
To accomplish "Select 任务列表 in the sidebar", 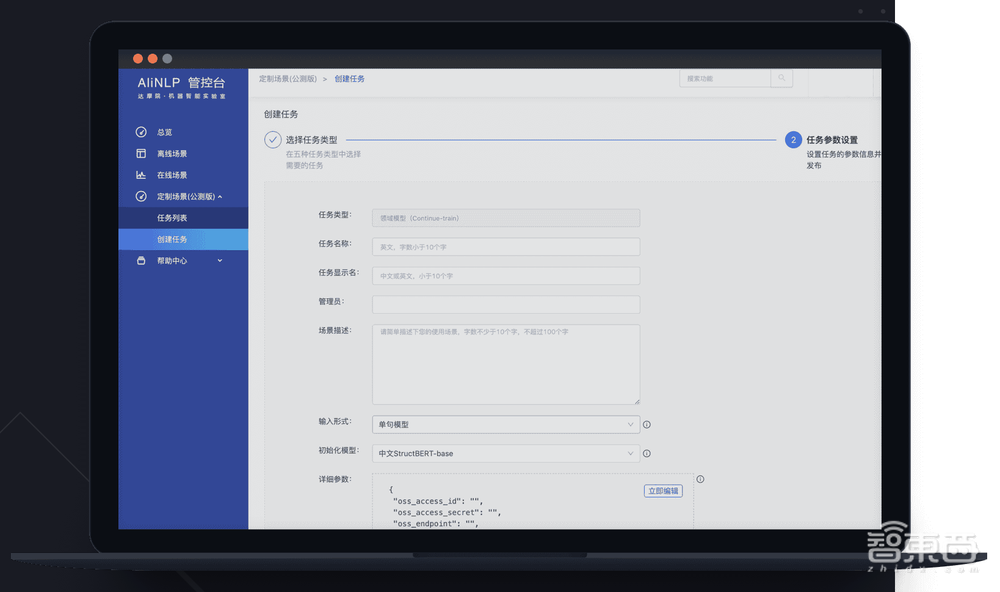I will tap(172, 218).
